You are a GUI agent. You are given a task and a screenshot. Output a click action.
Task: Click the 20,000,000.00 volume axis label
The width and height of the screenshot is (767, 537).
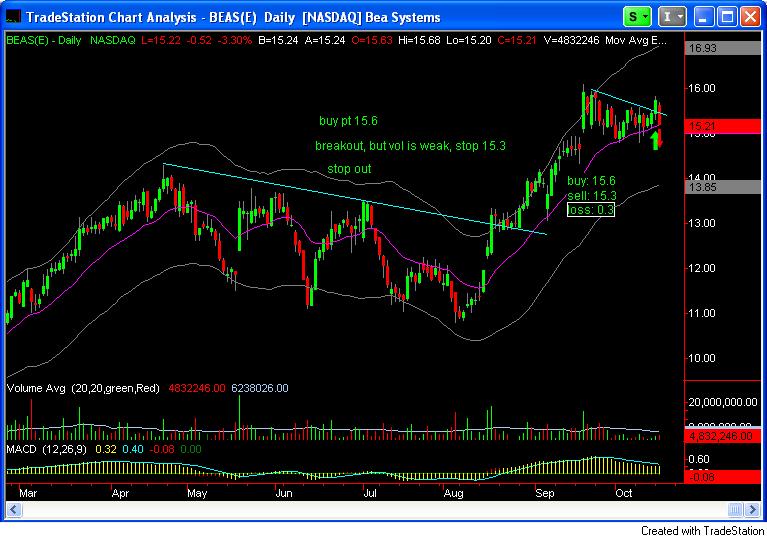(x=723, y=402)
